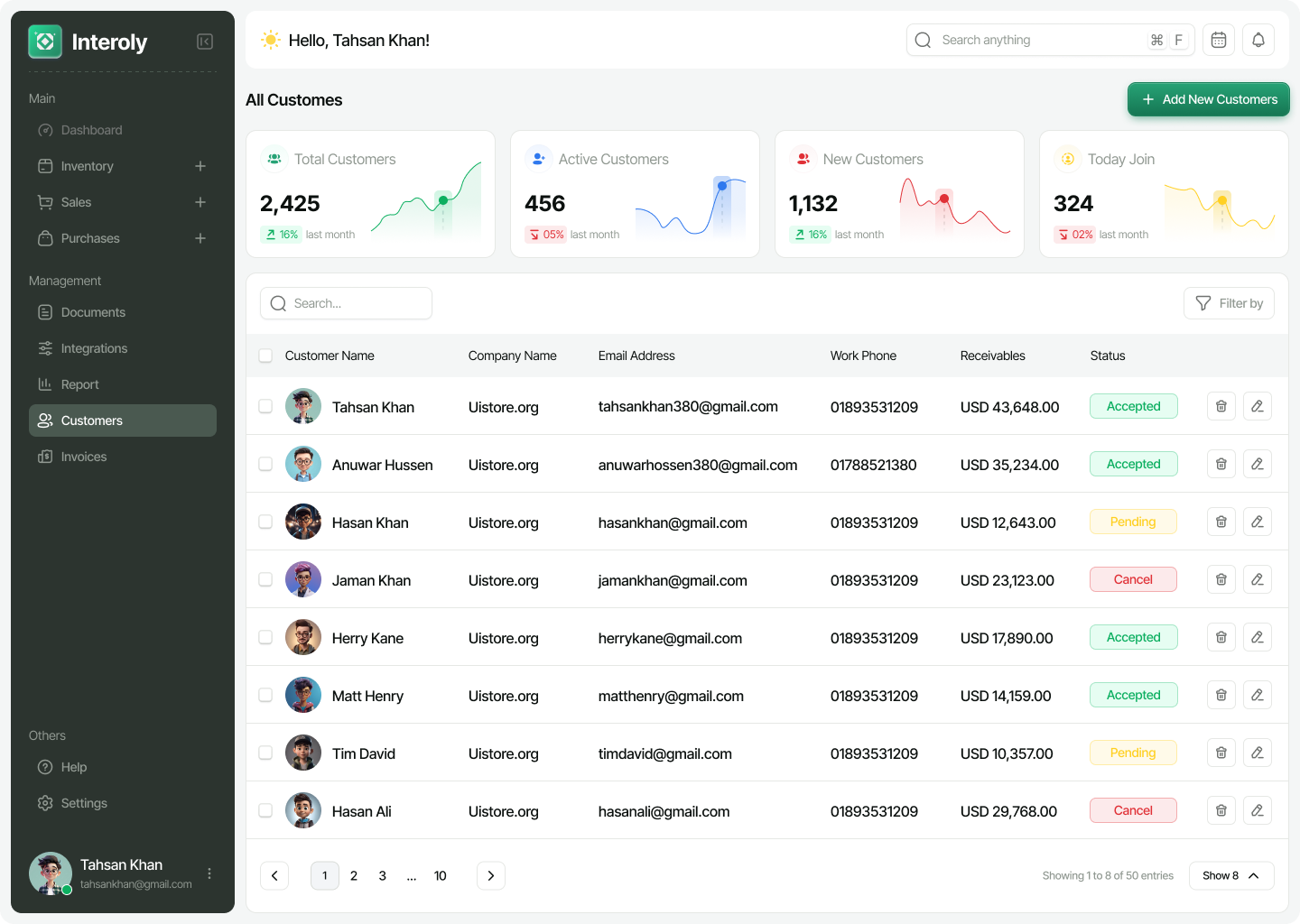Screen dimensions: 1300x924
Task: Open the Invoices section
Action: click(81, 457)
